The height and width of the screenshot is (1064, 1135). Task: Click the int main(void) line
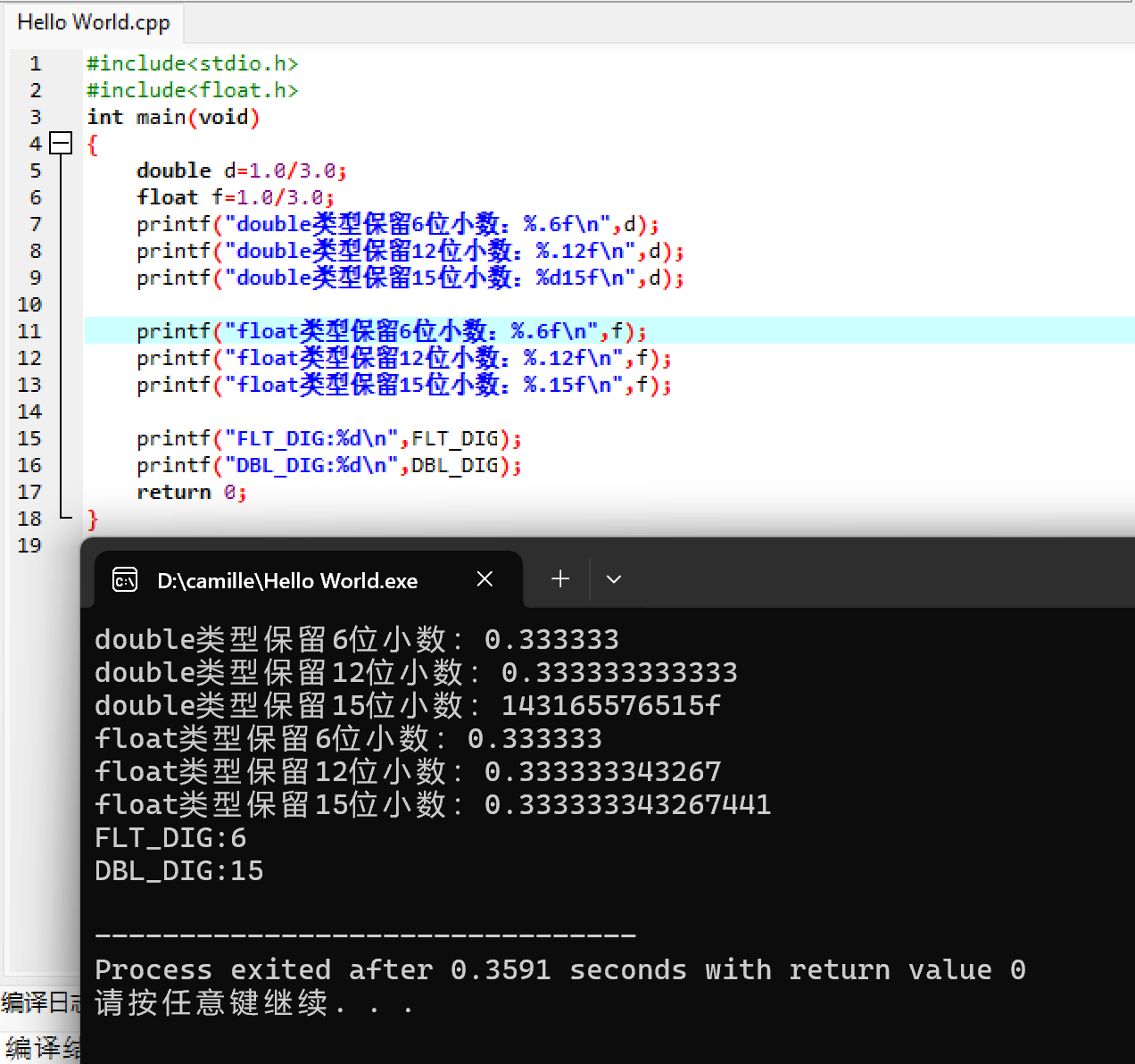173,117
